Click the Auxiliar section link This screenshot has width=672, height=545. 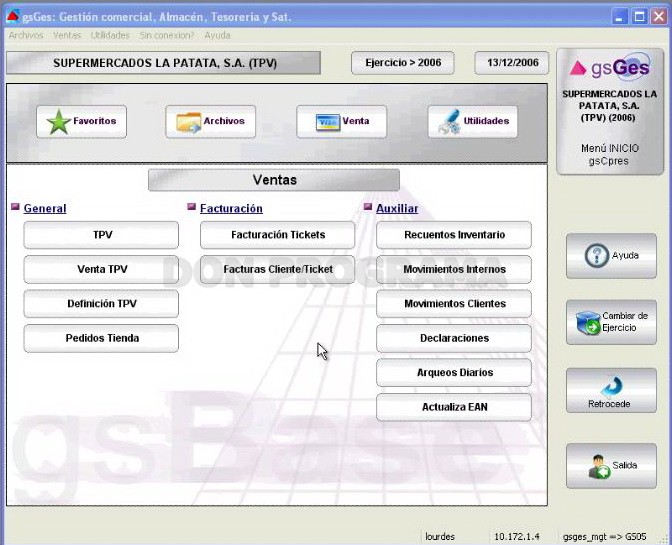tap(397, 208)
